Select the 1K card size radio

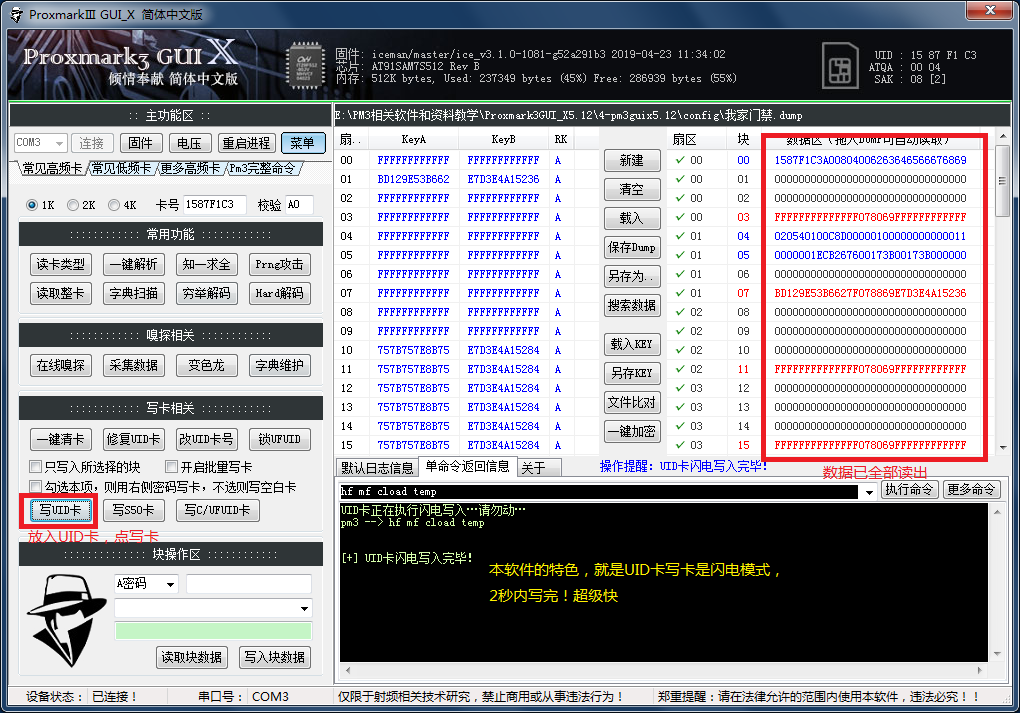[x=32, y=205]
